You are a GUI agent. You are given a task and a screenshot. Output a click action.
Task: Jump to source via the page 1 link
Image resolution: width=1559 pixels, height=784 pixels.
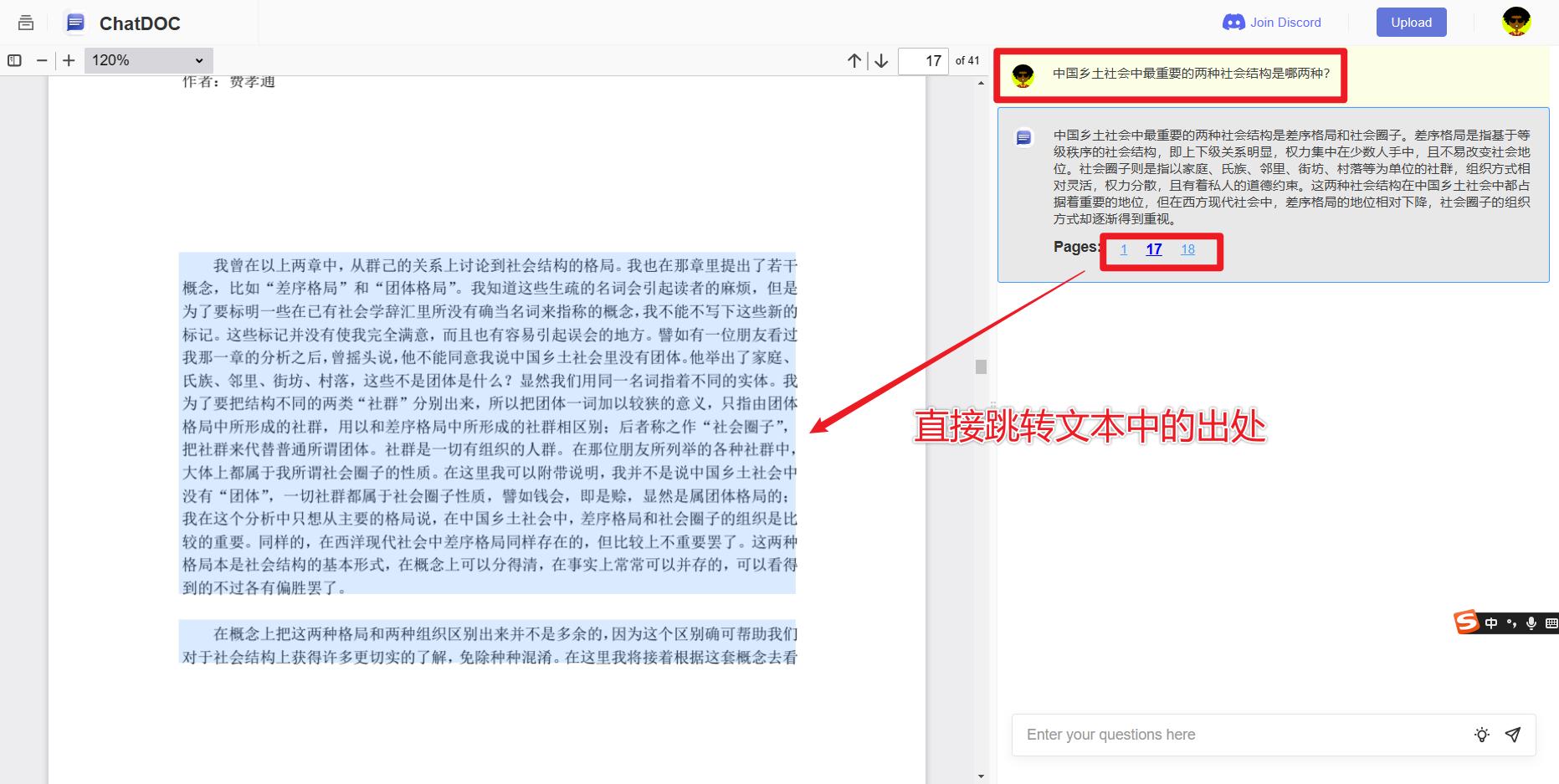pos(1124,249)
